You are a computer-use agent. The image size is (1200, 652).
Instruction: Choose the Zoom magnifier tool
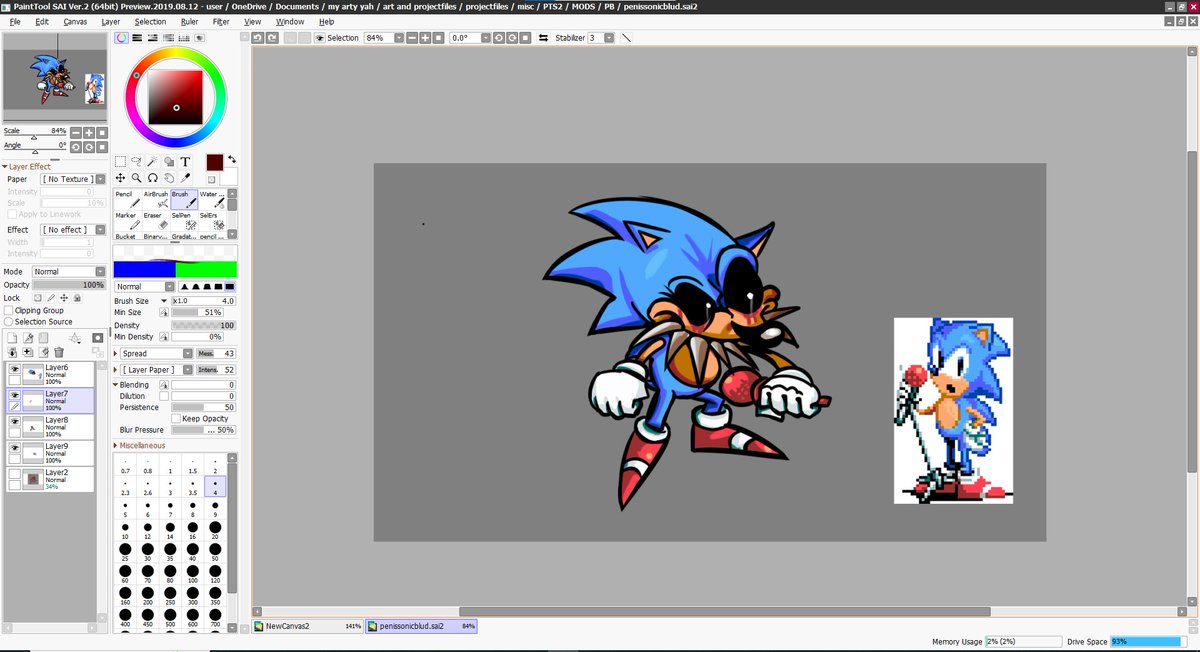136,178
